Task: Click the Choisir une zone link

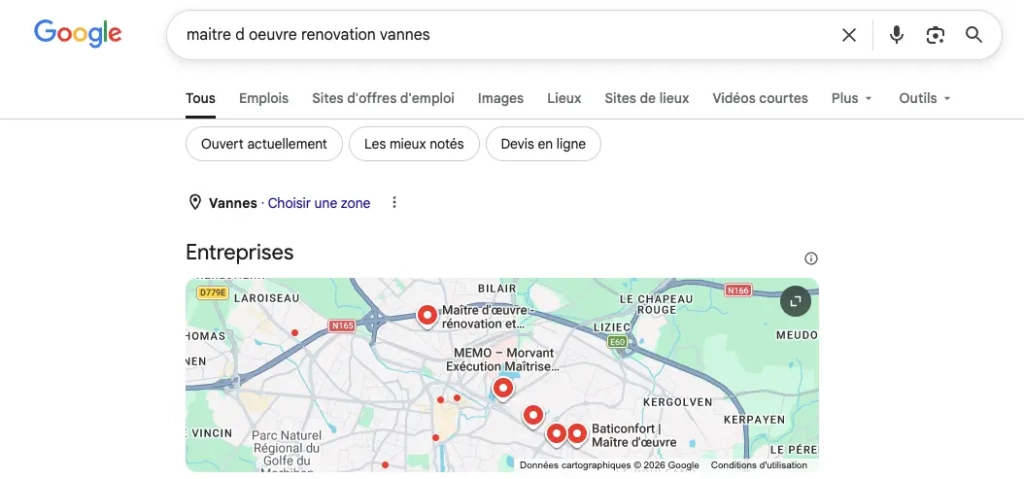Action: [319, 203]
